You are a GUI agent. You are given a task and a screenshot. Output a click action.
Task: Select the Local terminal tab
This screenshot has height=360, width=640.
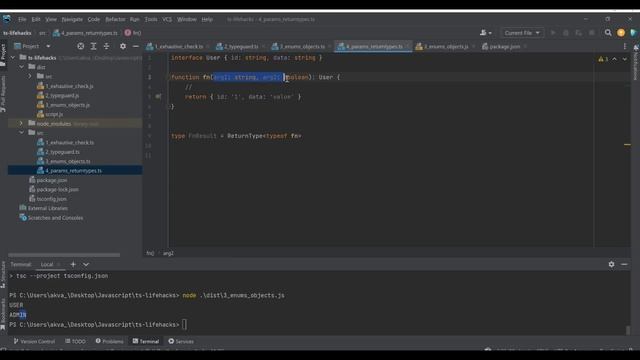(47, 264)
